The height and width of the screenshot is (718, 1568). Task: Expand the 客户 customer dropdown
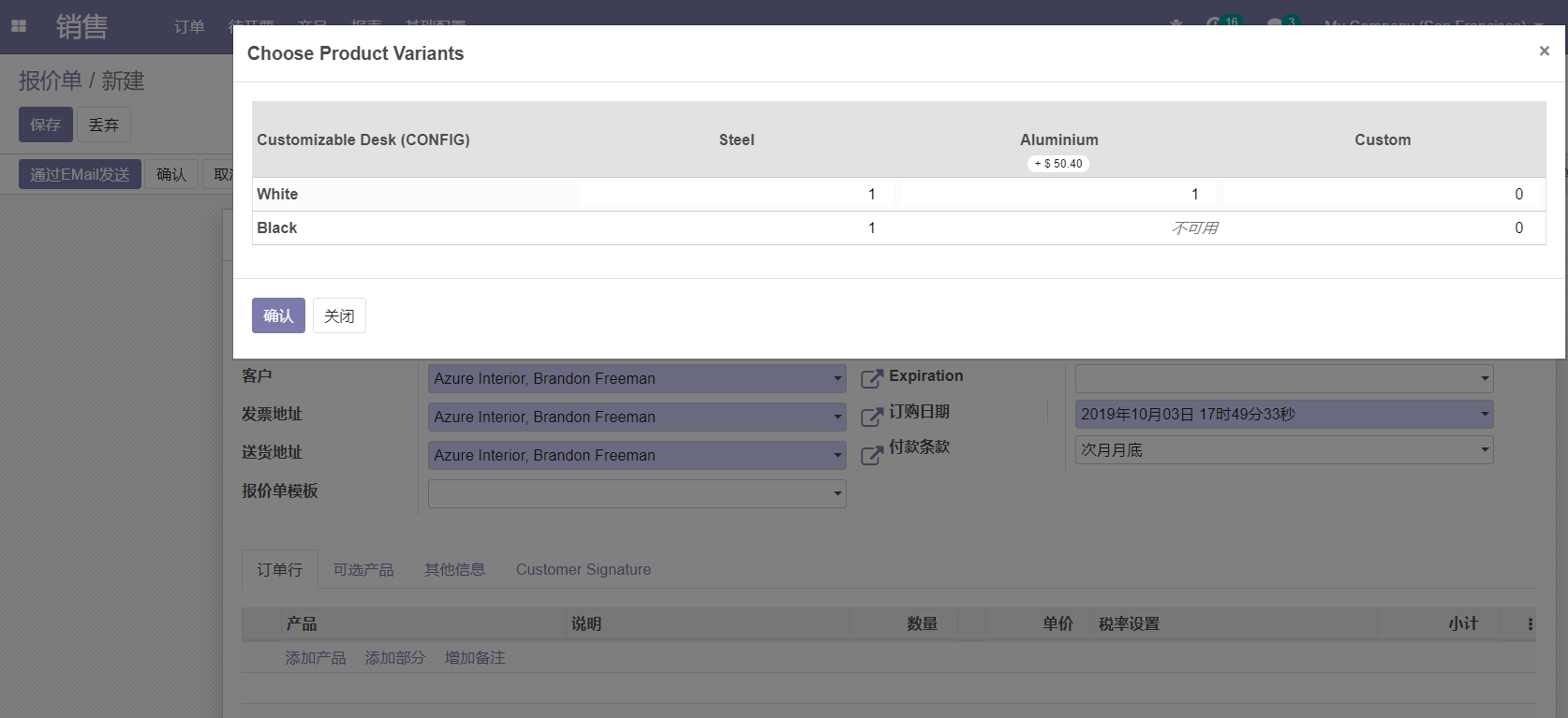836,379
